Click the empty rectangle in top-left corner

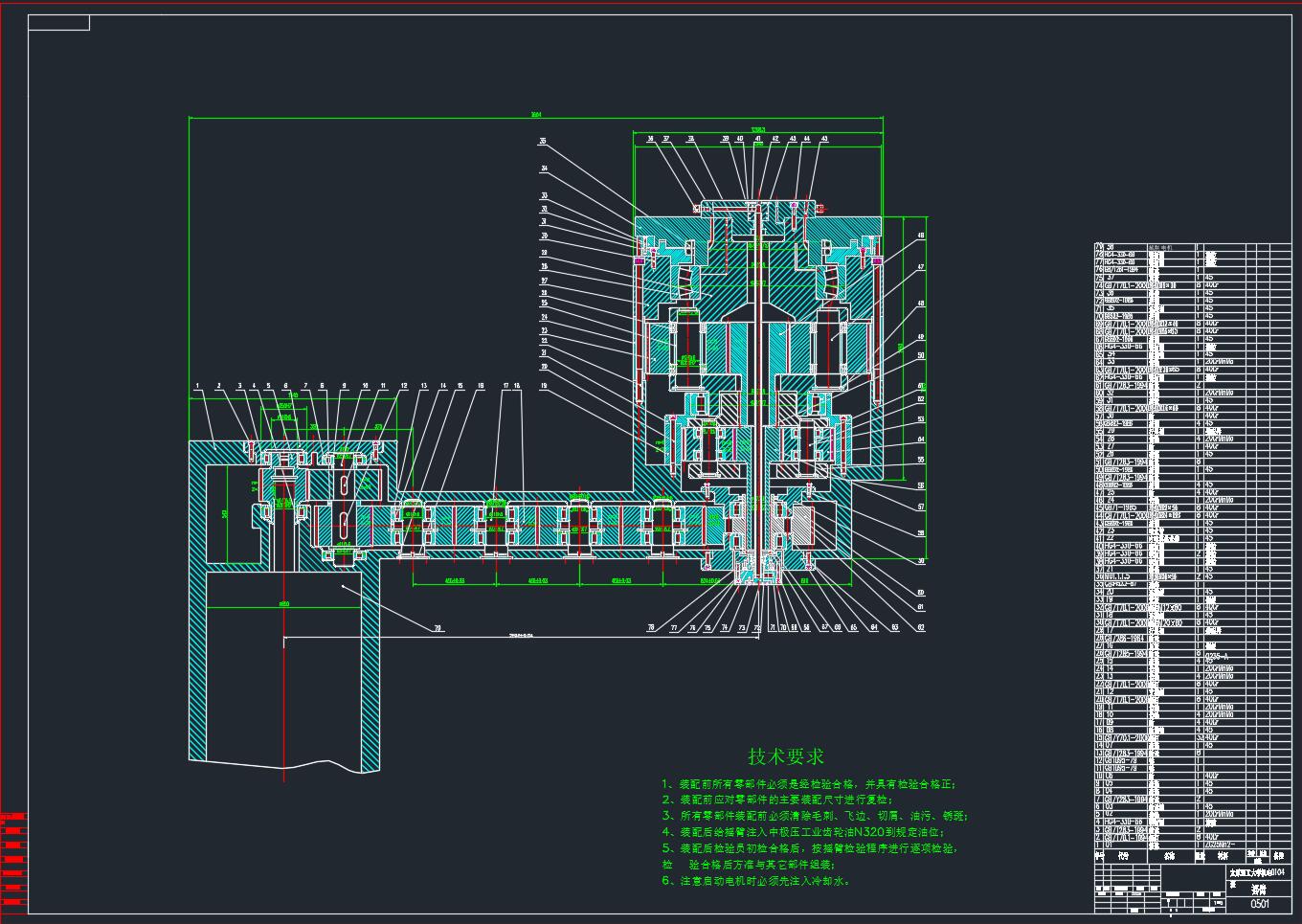(58, 23)
